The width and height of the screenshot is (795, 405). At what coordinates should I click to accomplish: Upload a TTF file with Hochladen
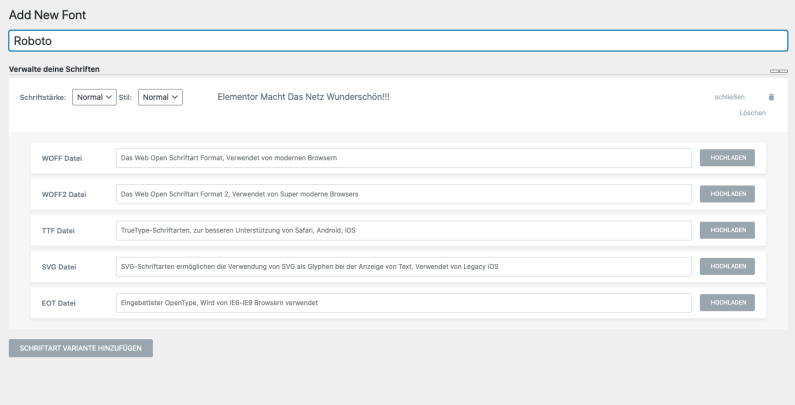coord(727,230)
